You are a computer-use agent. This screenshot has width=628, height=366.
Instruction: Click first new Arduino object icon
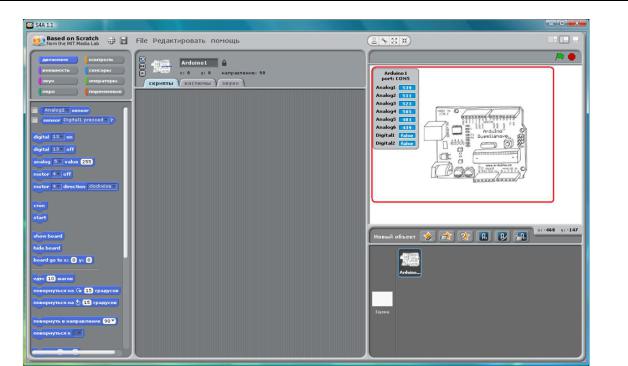483,236
